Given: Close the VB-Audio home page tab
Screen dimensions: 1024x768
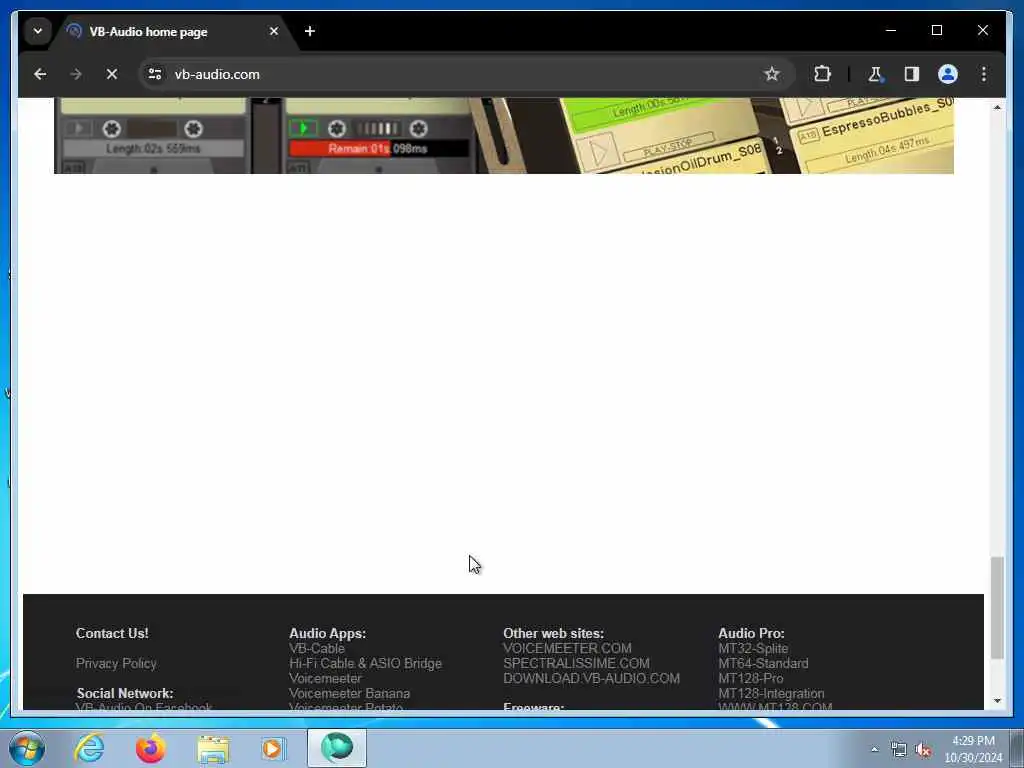Looking at the screenshot, I should tap(274, 31).
